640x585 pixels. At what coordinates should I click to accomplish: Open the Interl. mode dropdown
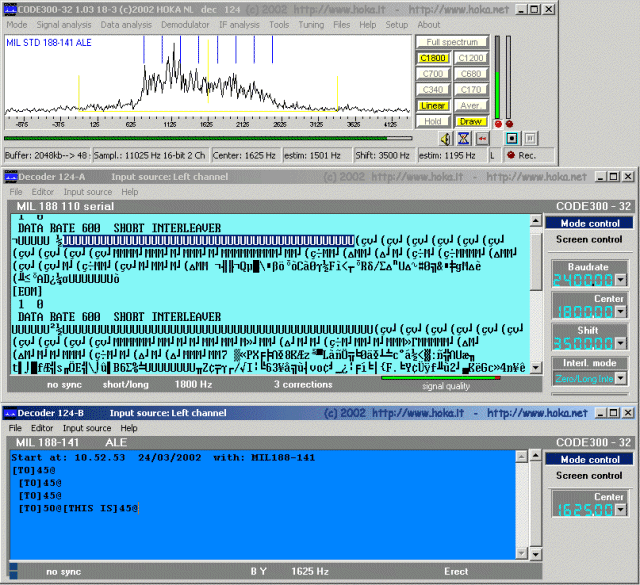point(620,379)
